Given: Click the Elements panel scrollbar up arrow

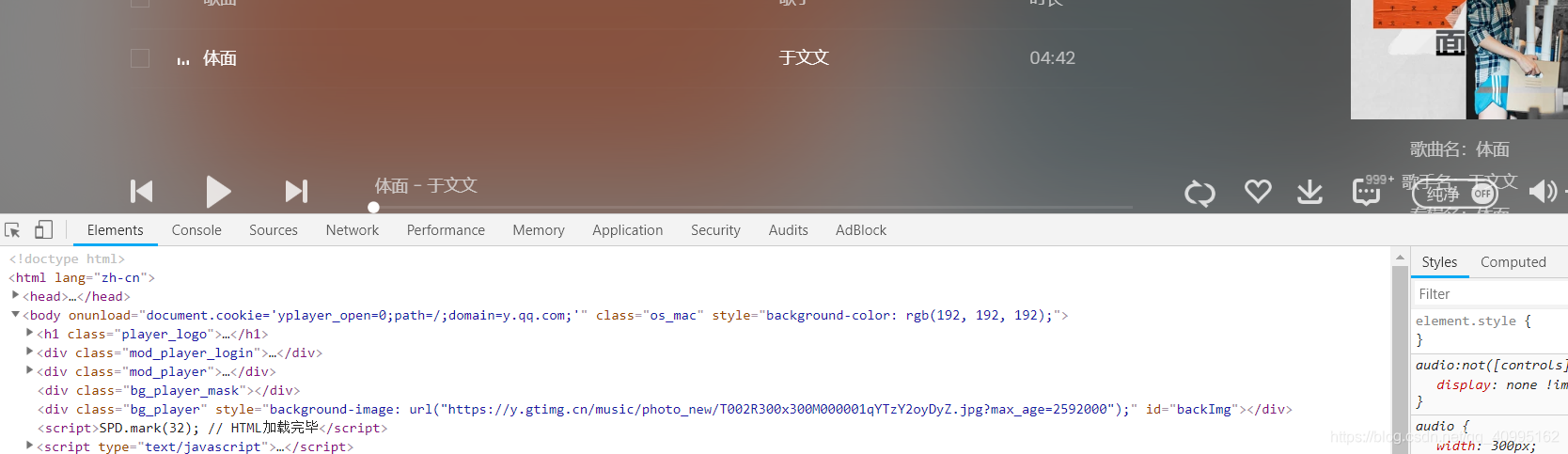Looking at the screenshot, I should pos(1400,257).
